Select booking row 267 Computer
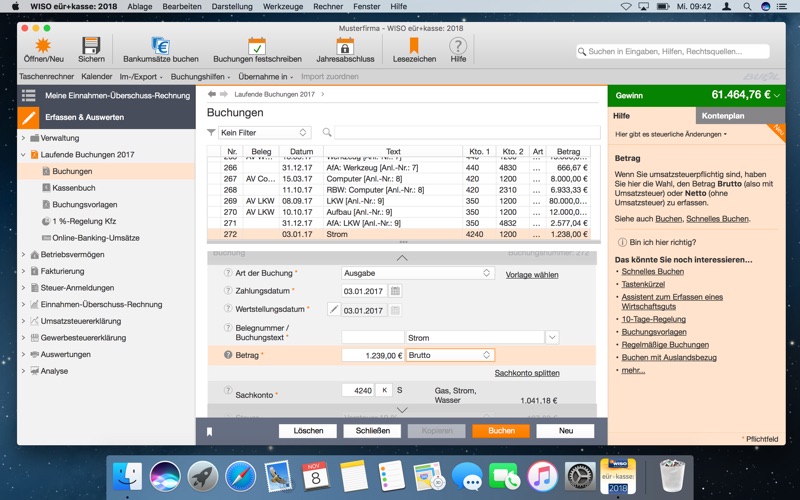 (x=398, y=179)
